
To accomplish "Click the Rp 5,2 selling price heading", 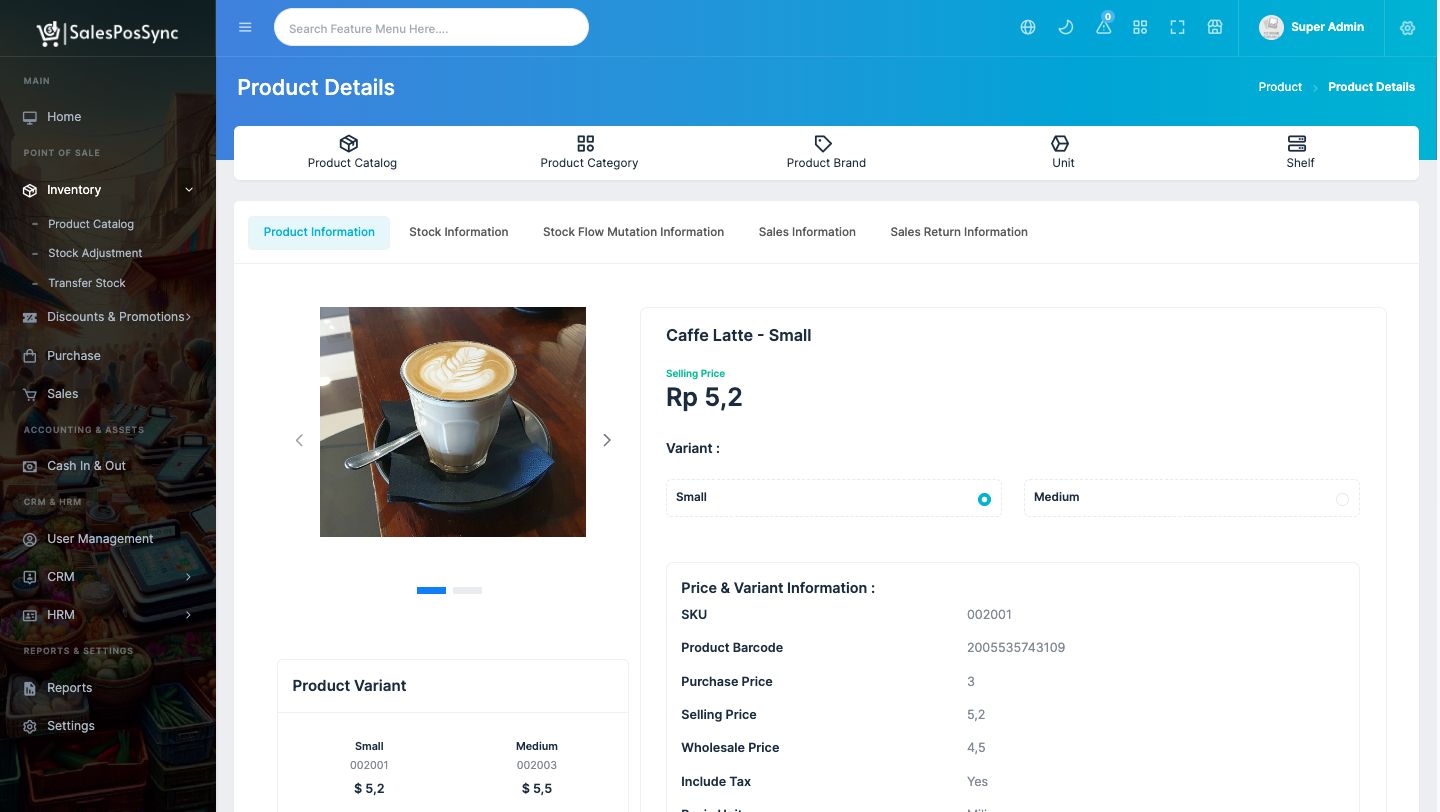I will (x=704, y=398).
